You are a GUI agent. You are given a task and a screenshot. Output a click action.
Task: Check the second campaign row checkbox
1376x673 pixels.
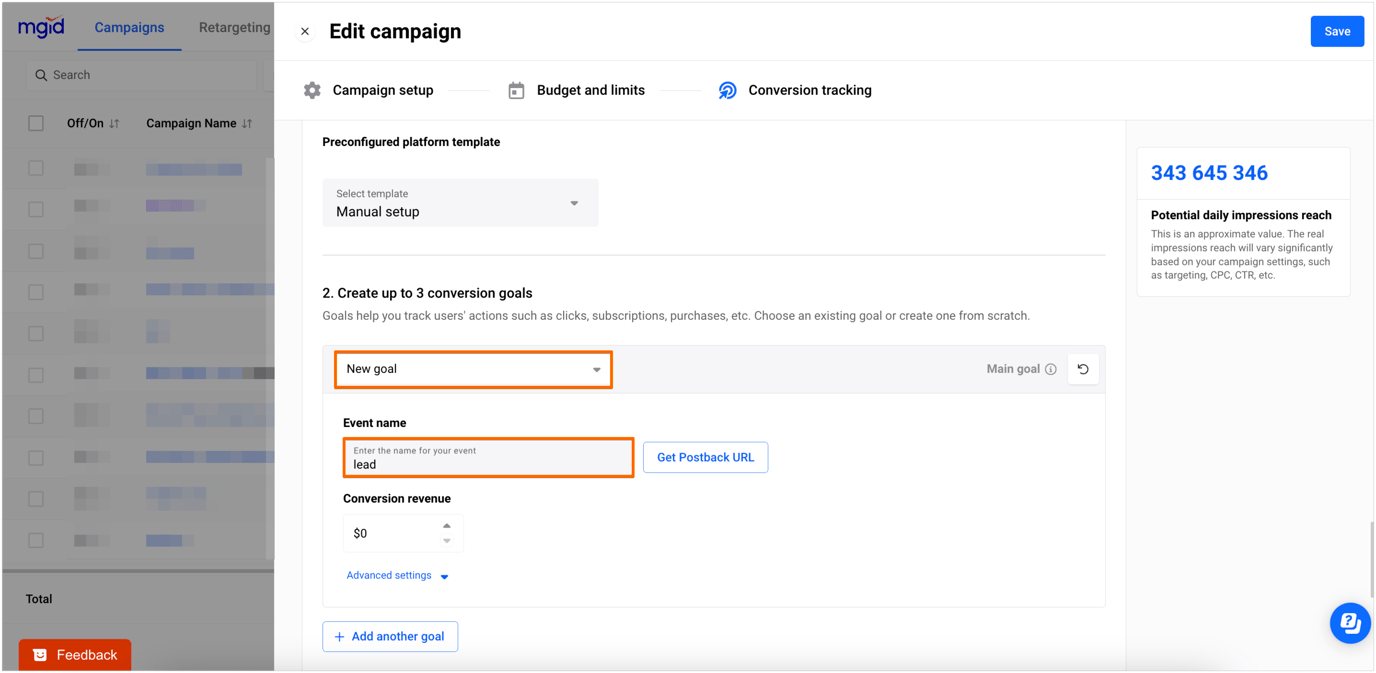point(36,208)
